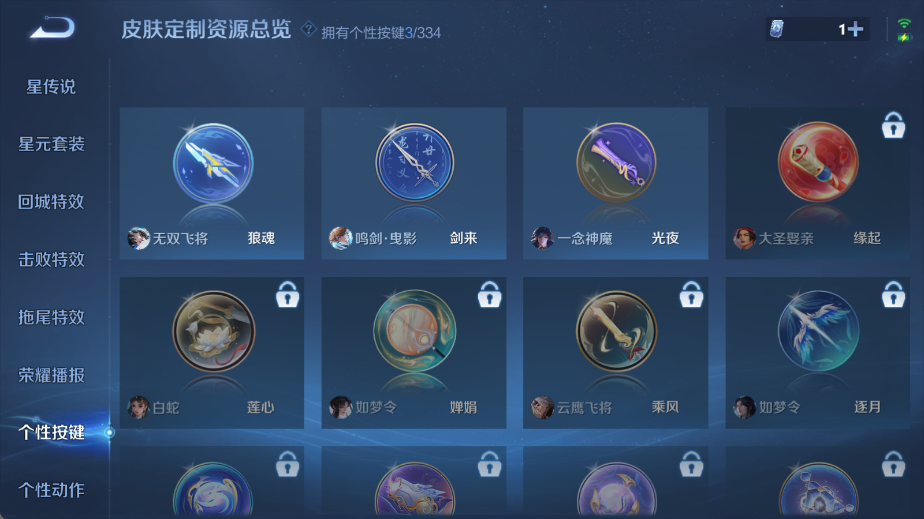Screen dimensions: 924x519
Task: Open the 星传说 sidebar tab
Action: pyautogui.click(x=51, y=87)
